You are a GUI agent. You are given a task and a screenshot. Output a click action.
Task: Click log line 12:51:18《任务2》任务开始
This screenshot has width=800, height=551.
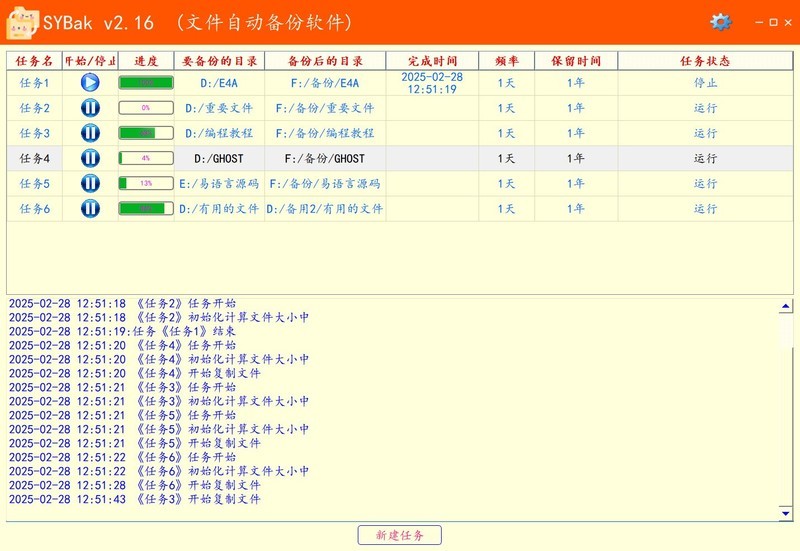click(122, 304)
